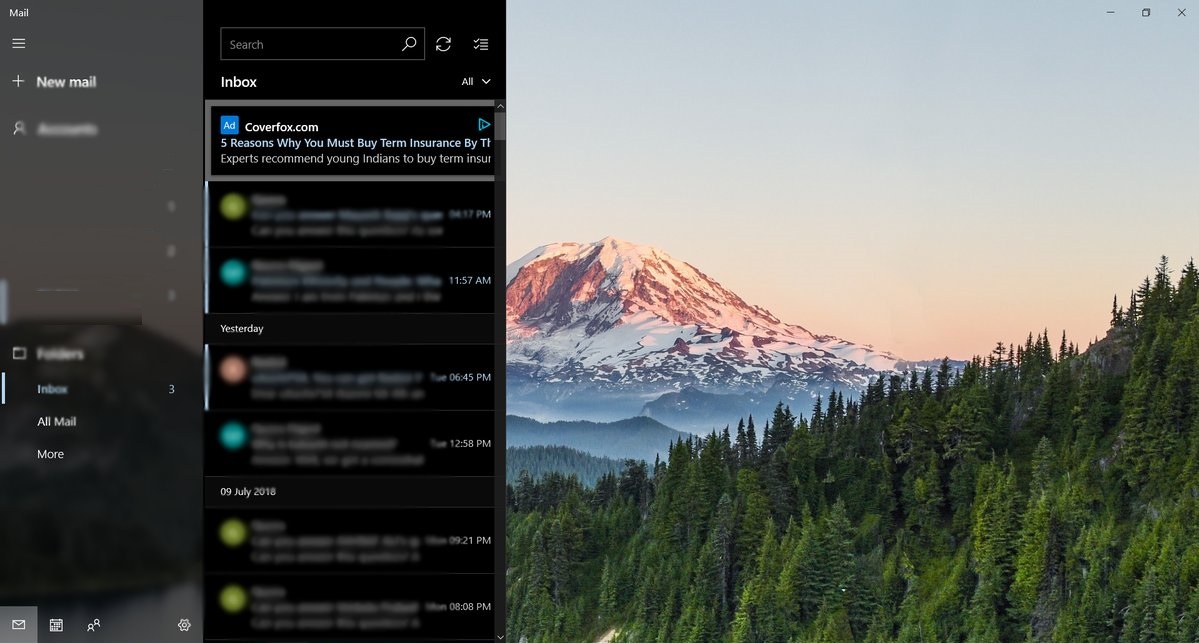
Task: Open Settings gear icon
Action: pos(184,625)
